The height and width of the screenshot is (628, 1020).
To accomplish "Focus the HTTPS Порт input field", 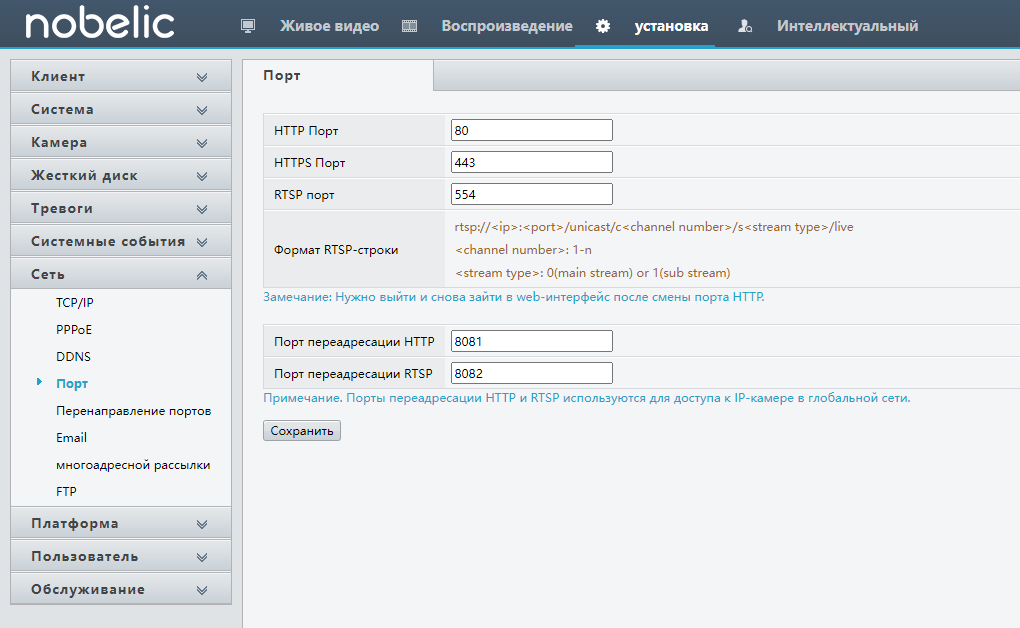I will point(531,162).
